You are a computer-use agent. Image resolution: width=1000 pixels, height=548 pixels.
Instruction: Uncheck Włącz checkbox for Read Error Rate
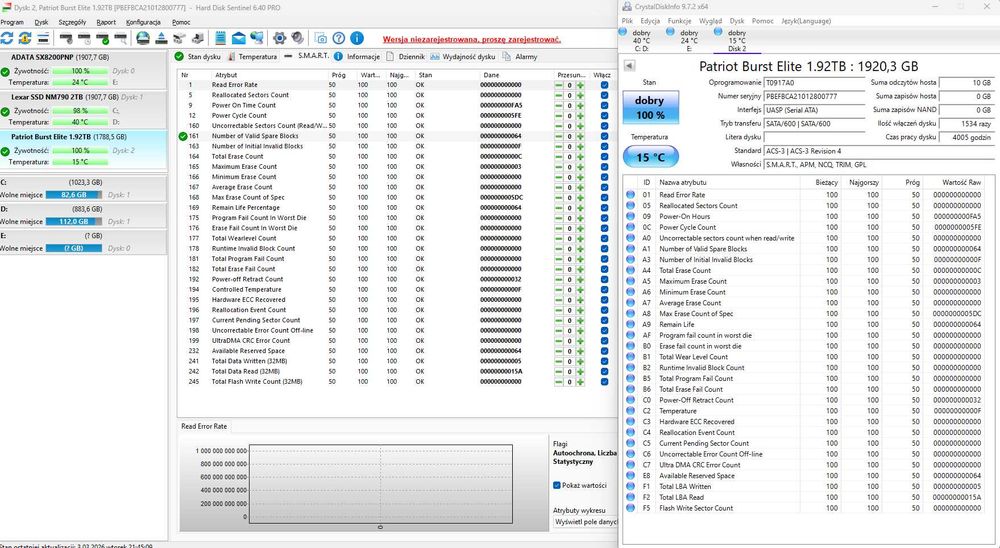click(x=604, y=85)
